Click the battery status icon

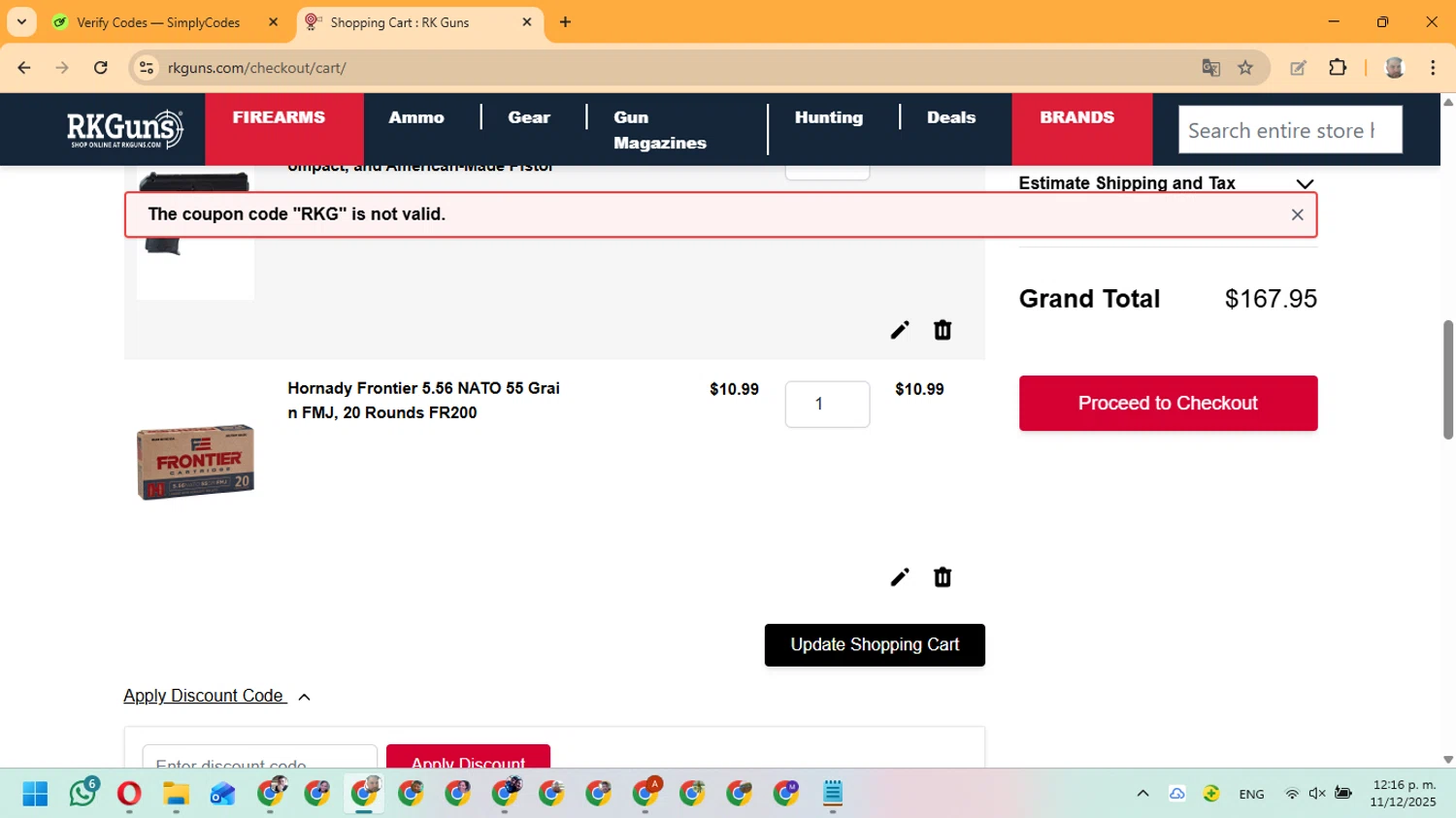coord(1343,794)
